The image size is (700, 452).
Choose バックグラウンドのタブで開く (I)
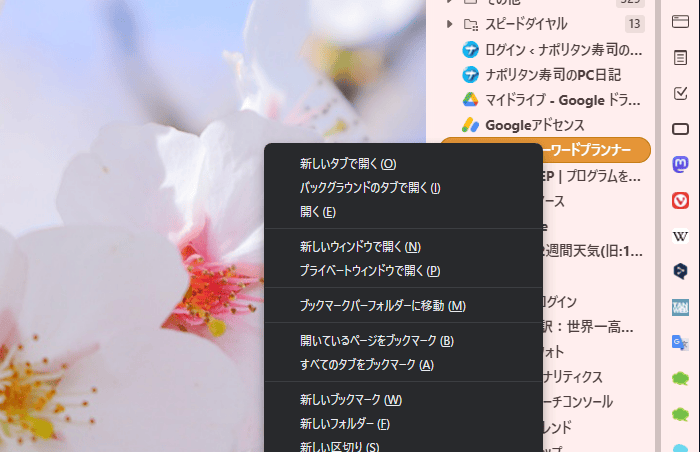click(x=404, y=188)
